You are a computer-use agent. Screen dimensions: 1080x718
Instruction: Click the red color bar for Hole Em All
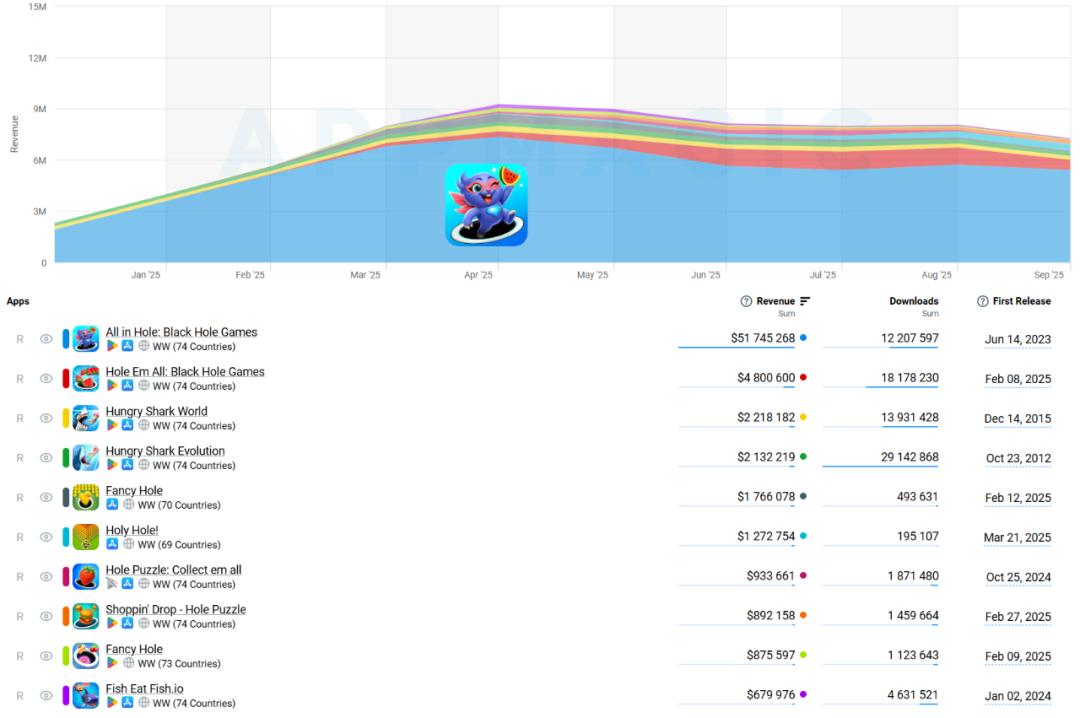pos(66,378)
